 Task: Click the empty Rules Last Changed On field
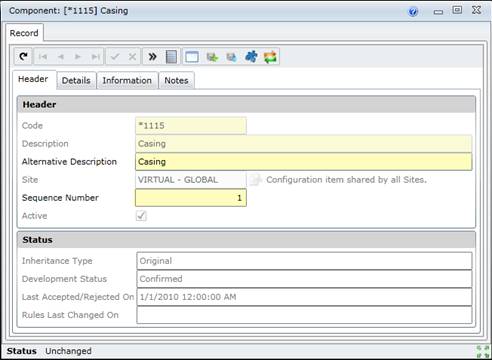[304, 315]
